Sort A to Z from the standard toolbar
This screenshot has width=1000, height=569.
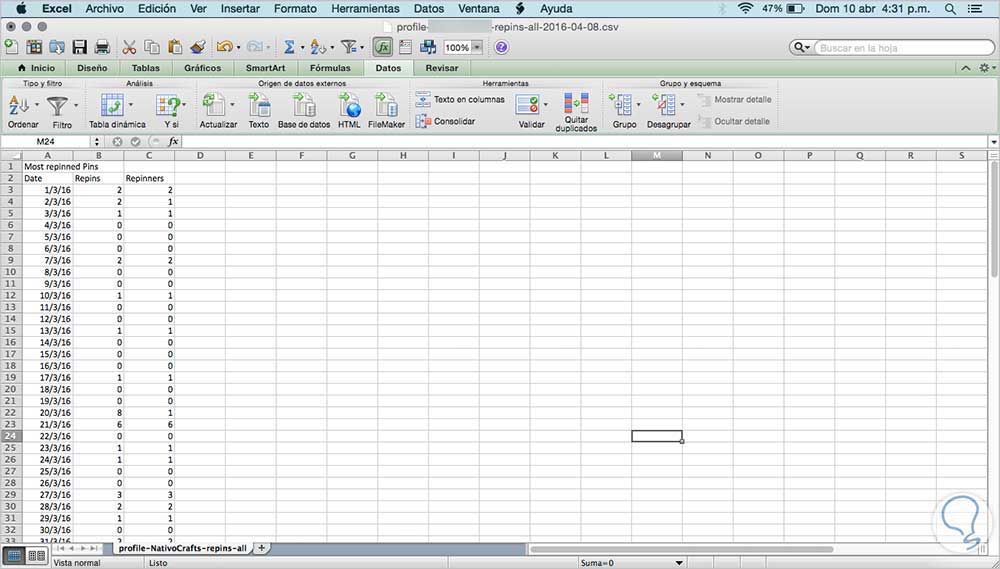(x=318, y=47)
